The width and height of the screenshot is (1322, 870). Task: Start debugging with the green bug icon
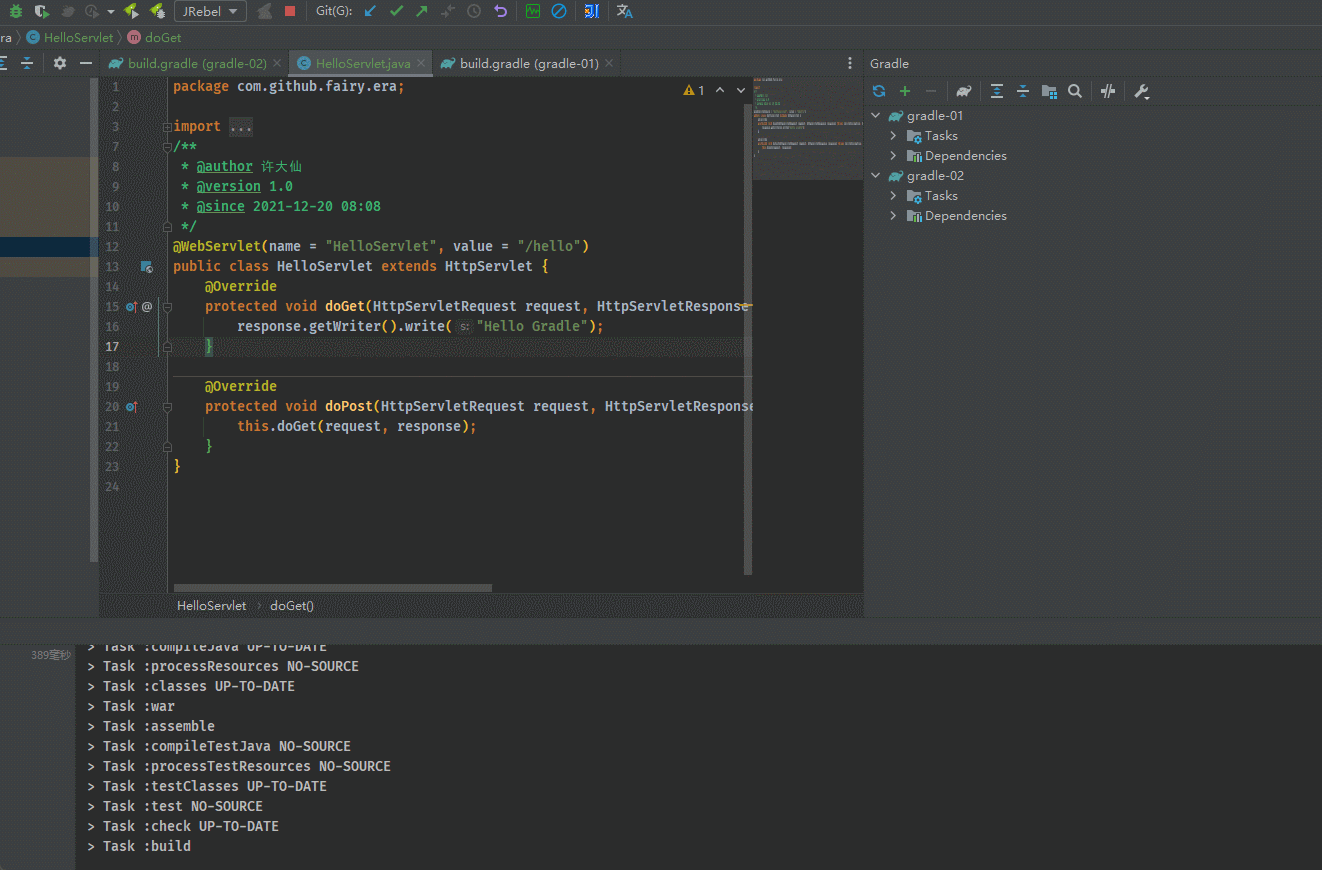pos(15,11)
